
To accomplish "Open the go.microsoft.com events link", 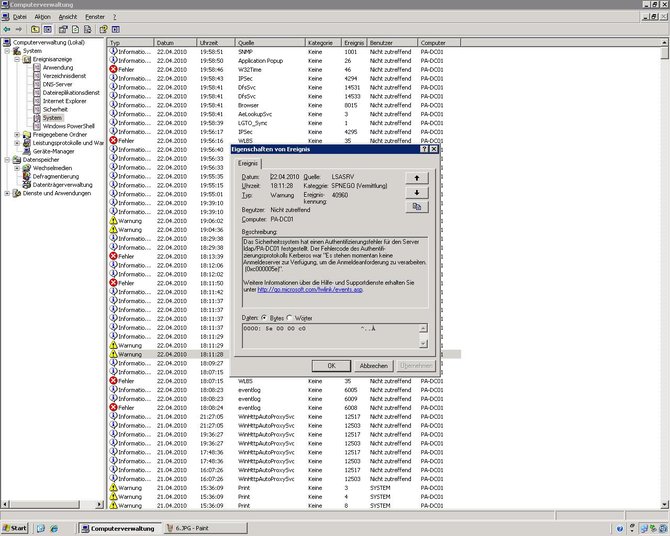I will (310, 289).
